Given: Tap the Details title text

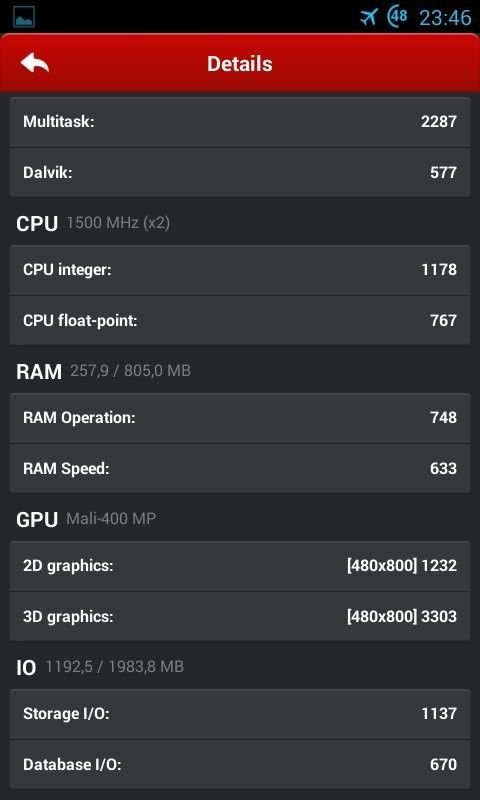Looking at the screenshot, I should (x=240, y=64).
